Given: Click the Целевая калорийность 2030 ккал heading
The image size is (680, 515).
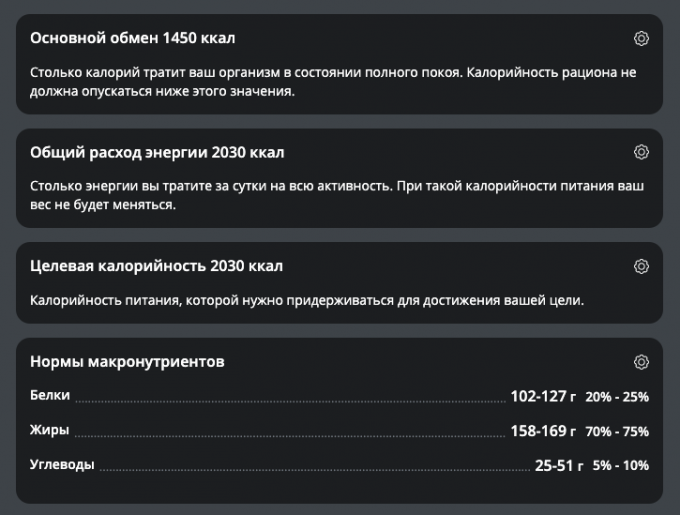Looking at the screenshot, I should [x=156, y=267].
